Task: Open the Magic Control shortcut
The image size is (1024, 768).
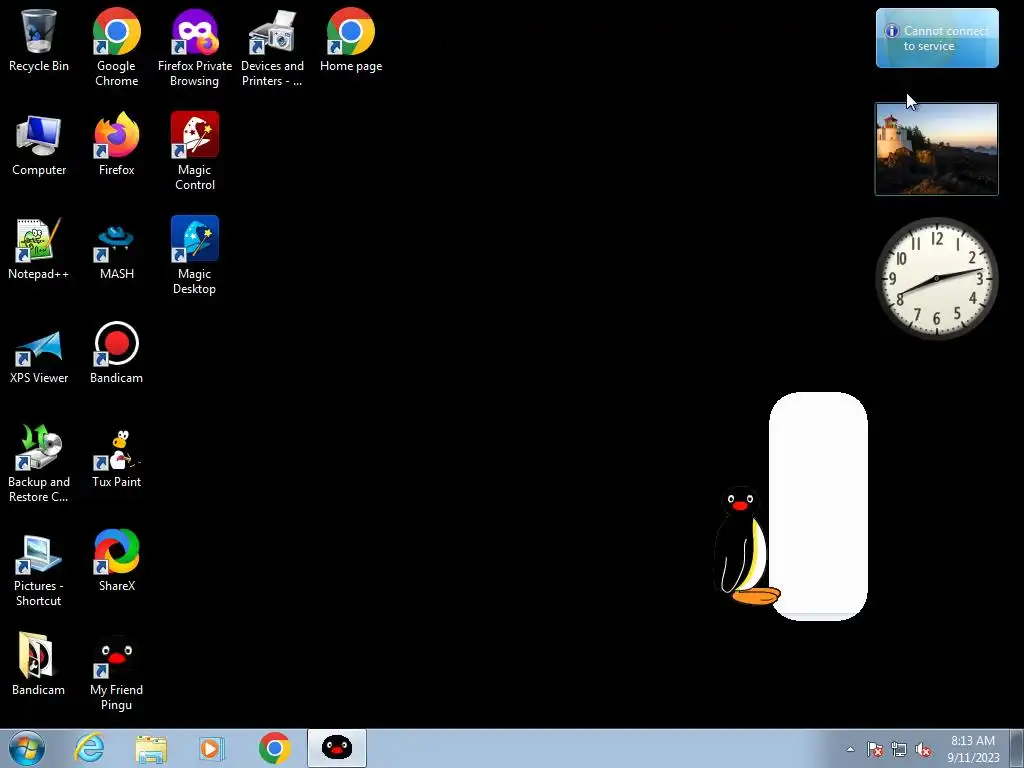Action: pos(195,152)
